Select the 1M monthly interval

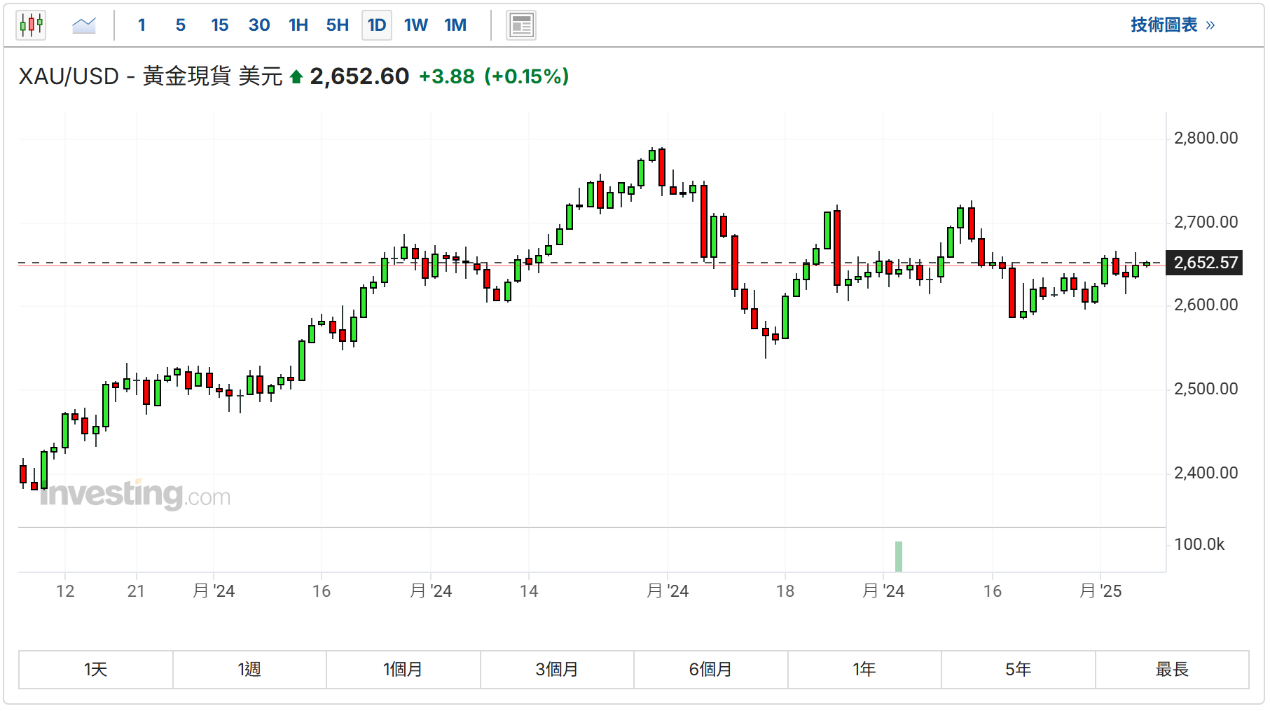(455, 25)
